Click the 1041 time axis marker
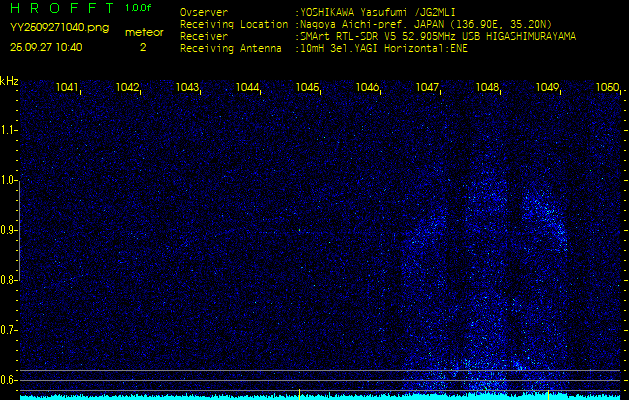 coord(67,87)
